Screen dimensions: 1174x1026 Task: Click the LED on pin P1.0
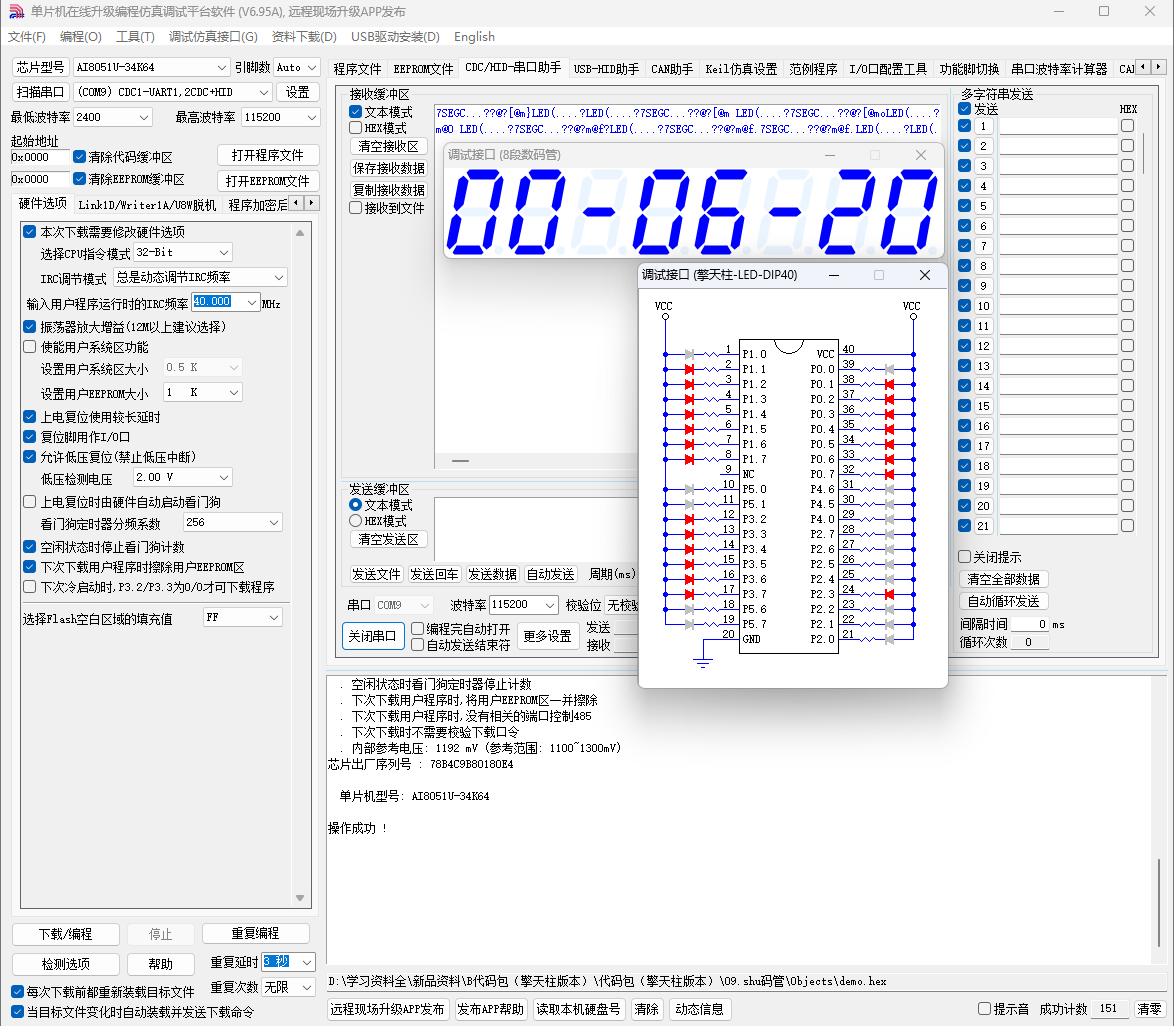click(690, 353)
